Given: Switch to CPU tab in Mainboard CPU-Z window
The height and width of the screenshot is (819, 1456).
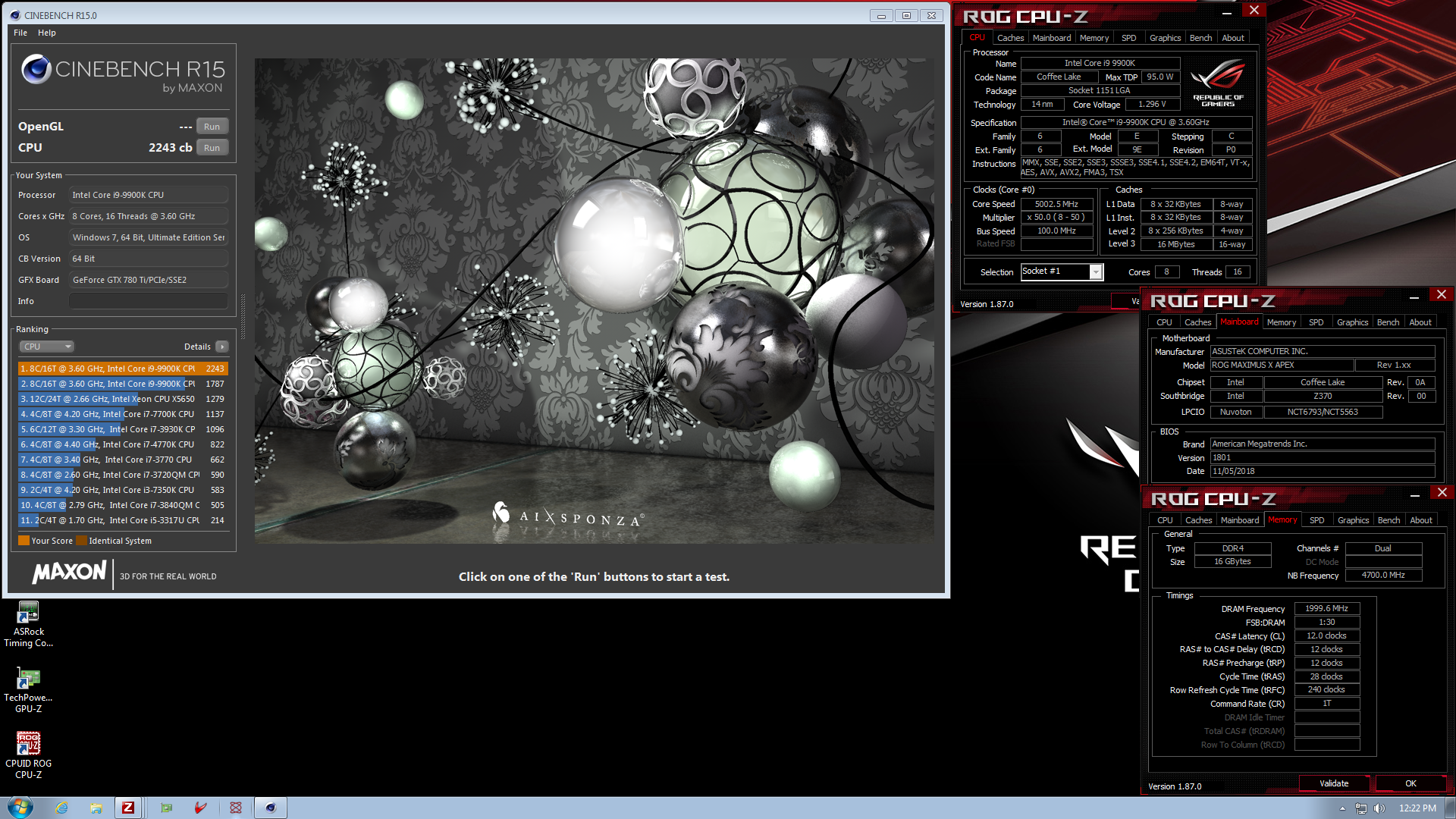Looking at the screenshot, I should click(1164, 322).
